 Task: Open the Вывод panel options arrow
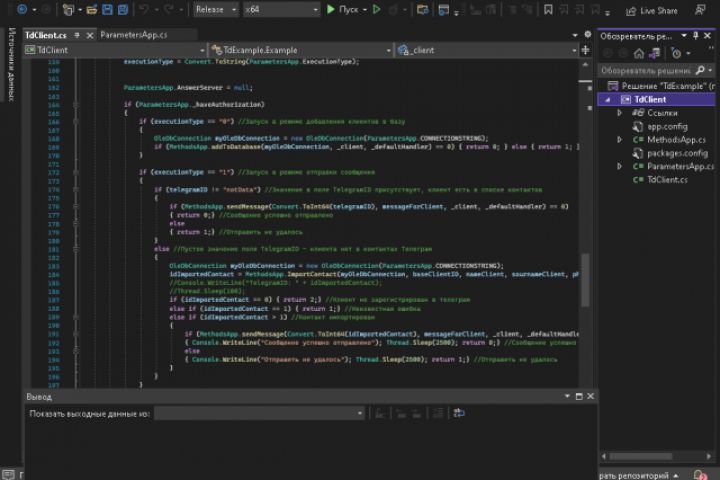click(x=567, y=396)
